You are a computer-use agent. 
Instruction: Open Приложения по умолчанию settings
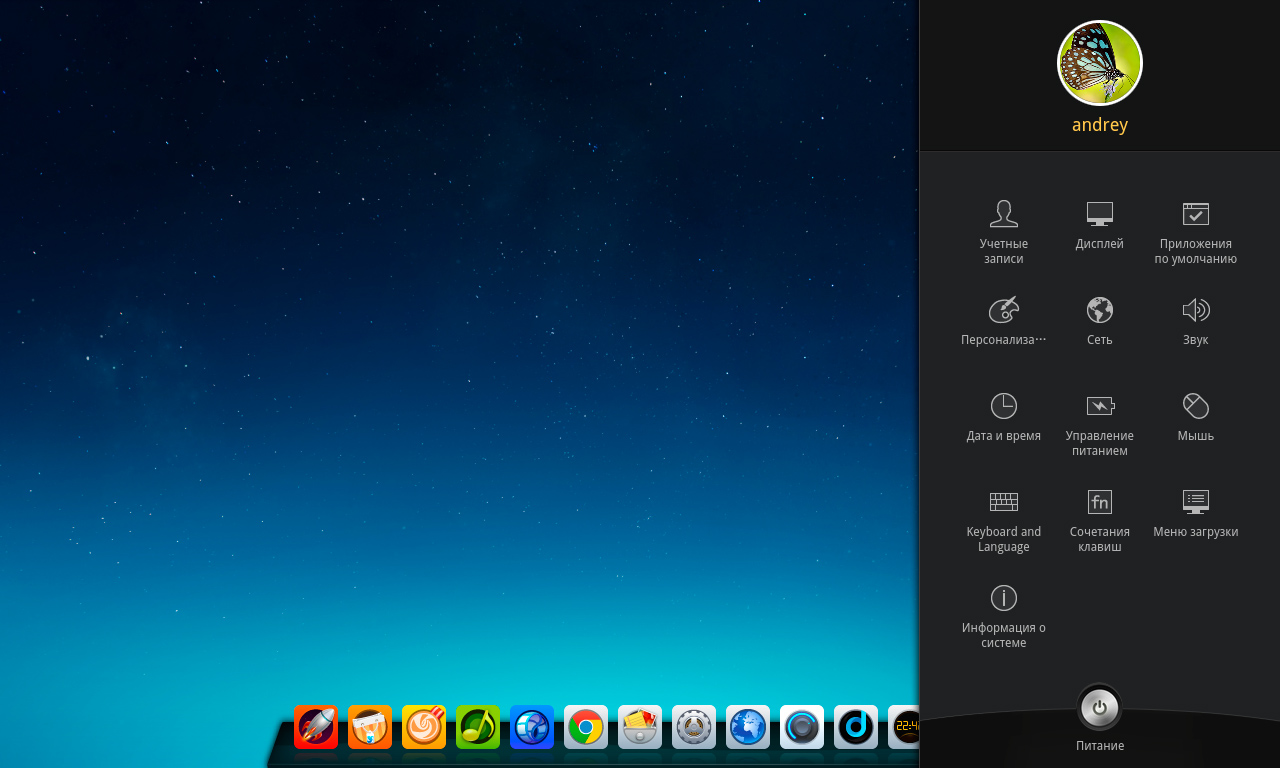click(1195, 230)
